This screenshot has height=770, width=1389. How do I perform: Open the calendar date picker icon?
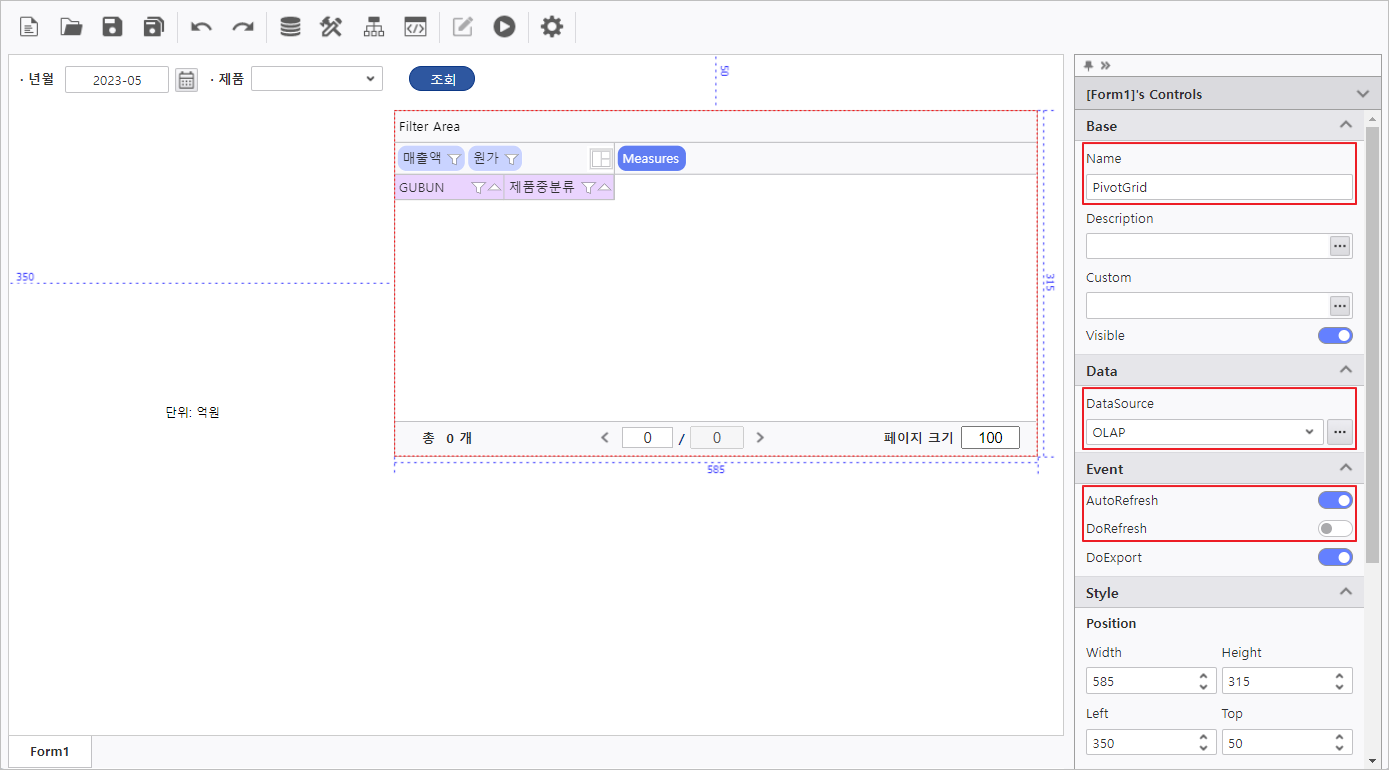tap(186, 80)
